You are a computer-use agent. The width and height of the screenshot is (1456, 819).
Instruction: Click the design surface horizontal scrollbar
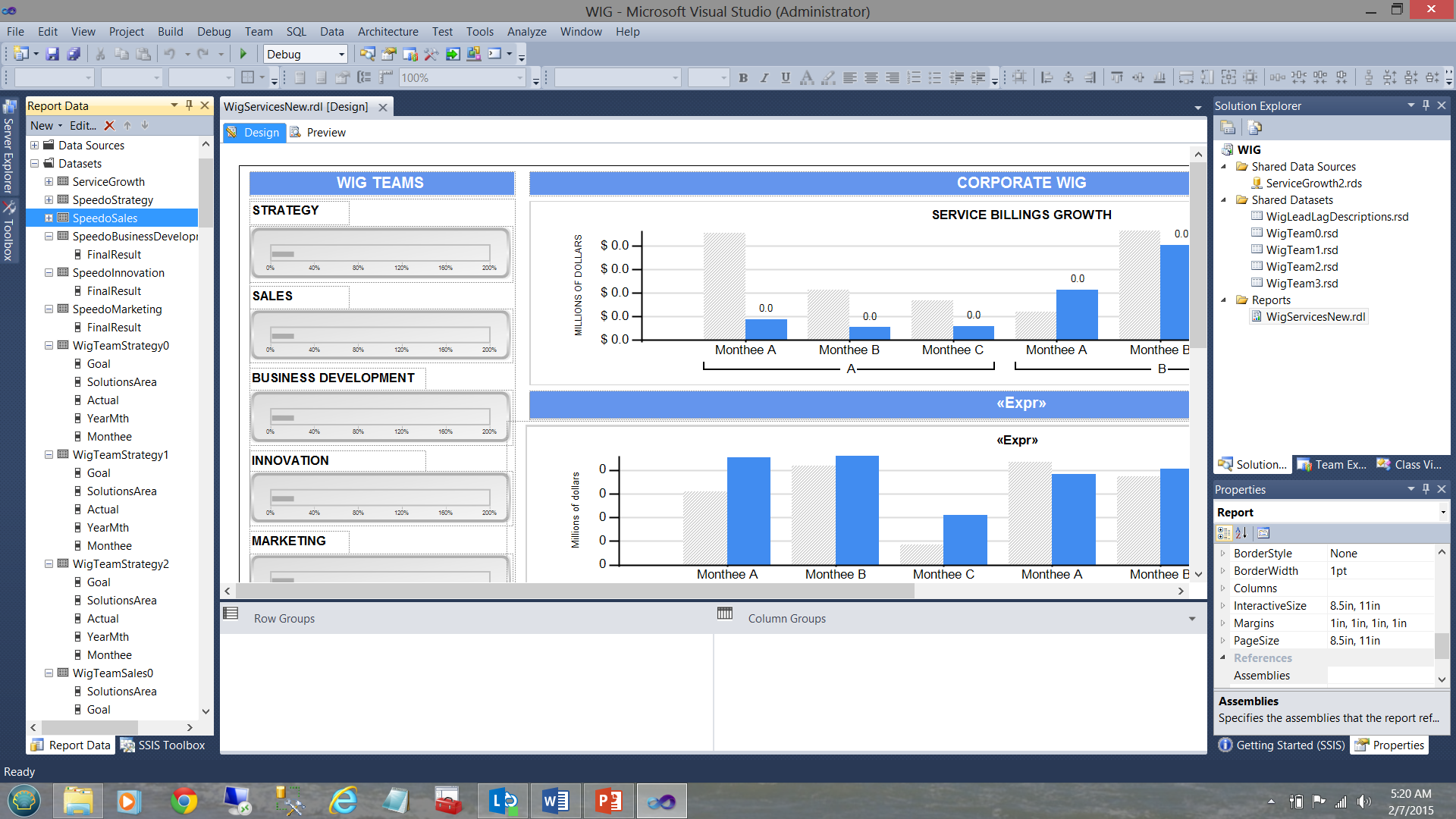point(576,591)
